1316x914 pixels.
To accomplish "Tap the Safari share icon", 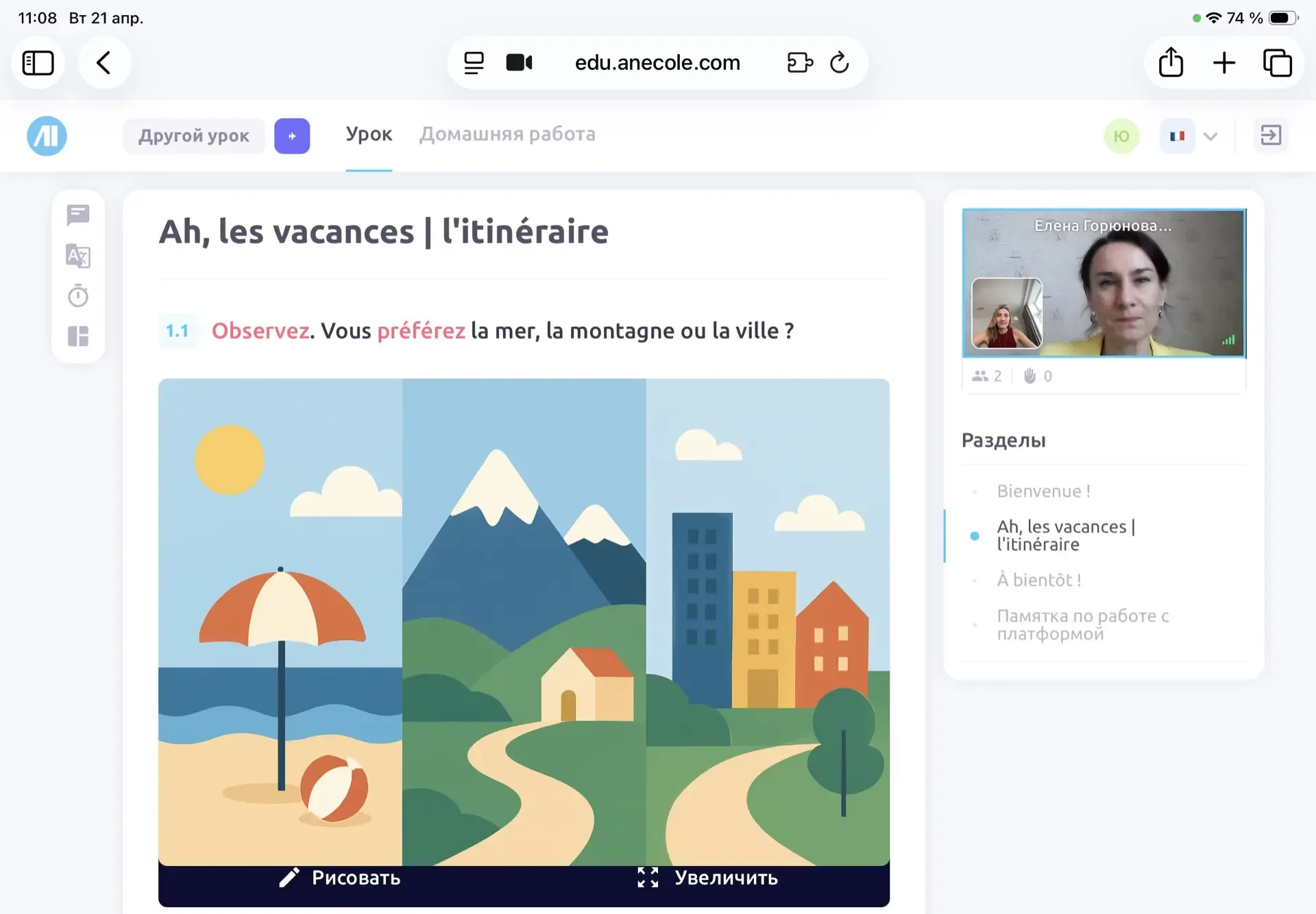I will coord(1171,63).
